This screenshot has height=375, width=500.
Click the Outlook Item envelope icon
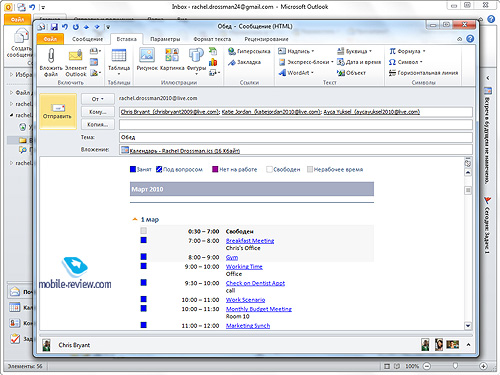pos(76,55)
